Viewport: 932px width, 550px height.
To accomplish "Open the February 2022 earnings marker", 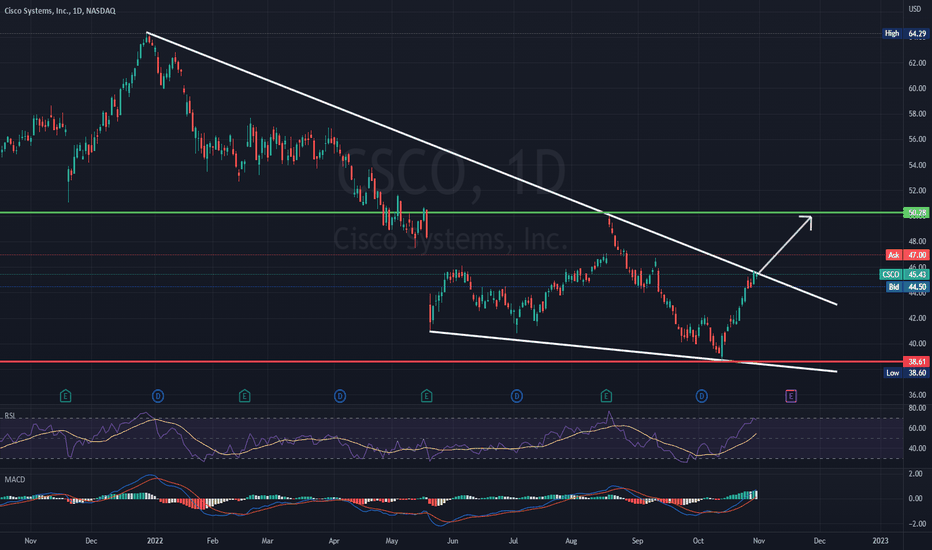I will pos(244,395).
